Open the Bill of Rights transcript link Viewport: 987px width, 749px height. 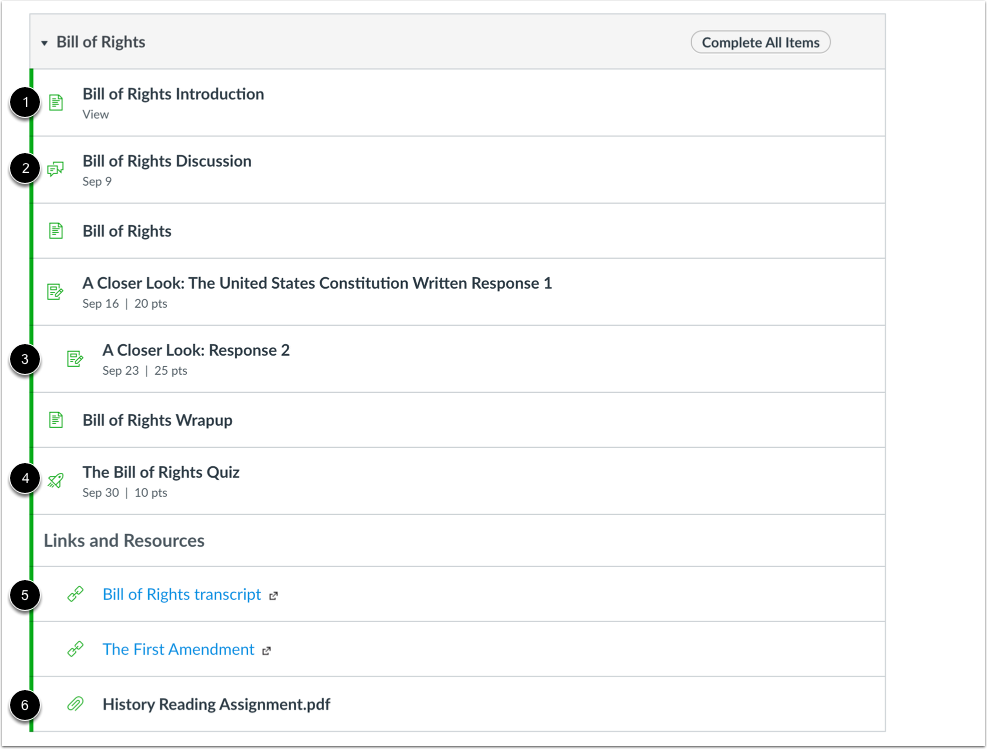(181, 593)
